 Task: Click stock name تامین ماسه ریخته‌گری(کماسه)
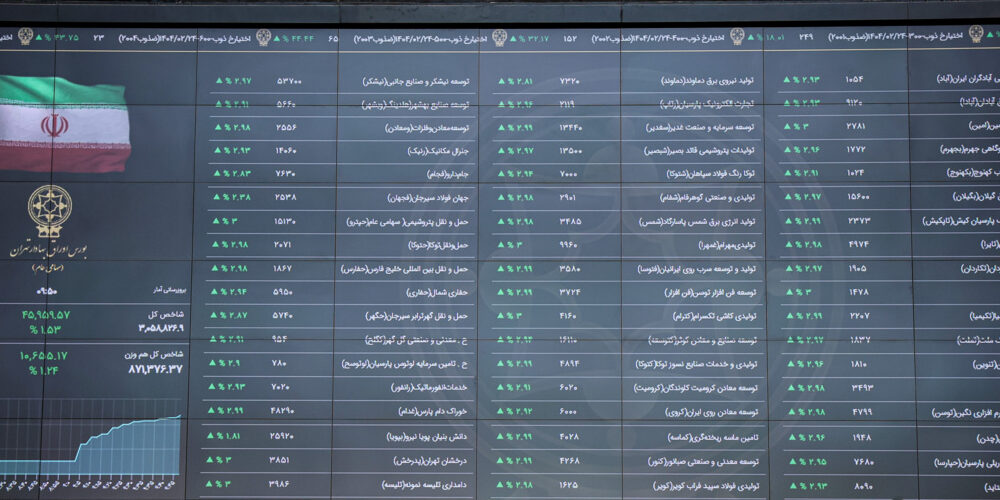711,437
